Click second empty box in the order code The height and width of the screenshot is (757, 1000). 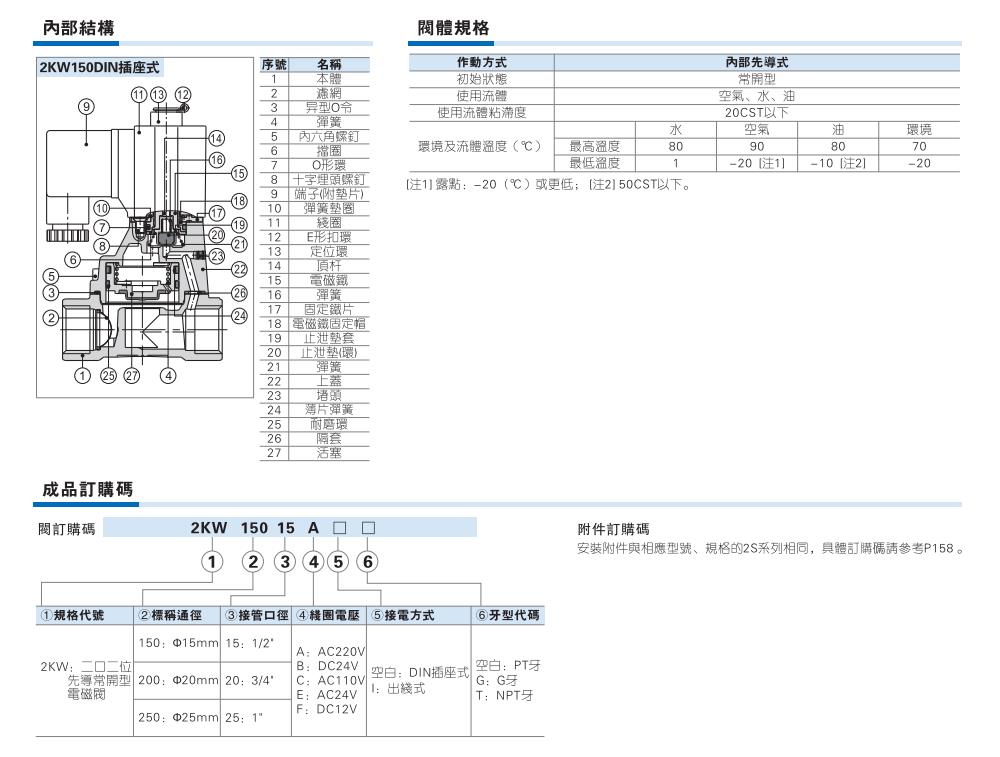(369, 529)
